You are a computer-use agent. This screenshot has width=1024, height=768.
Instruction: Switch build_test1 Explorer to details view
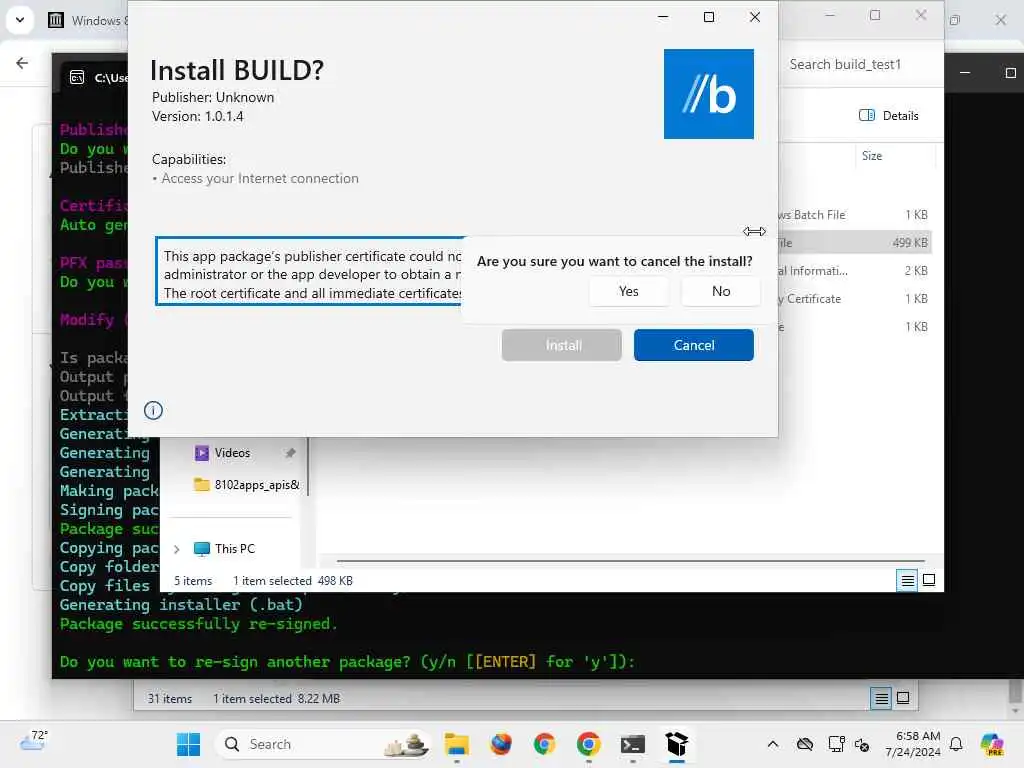pyautogui.click(x=907, y=580)
